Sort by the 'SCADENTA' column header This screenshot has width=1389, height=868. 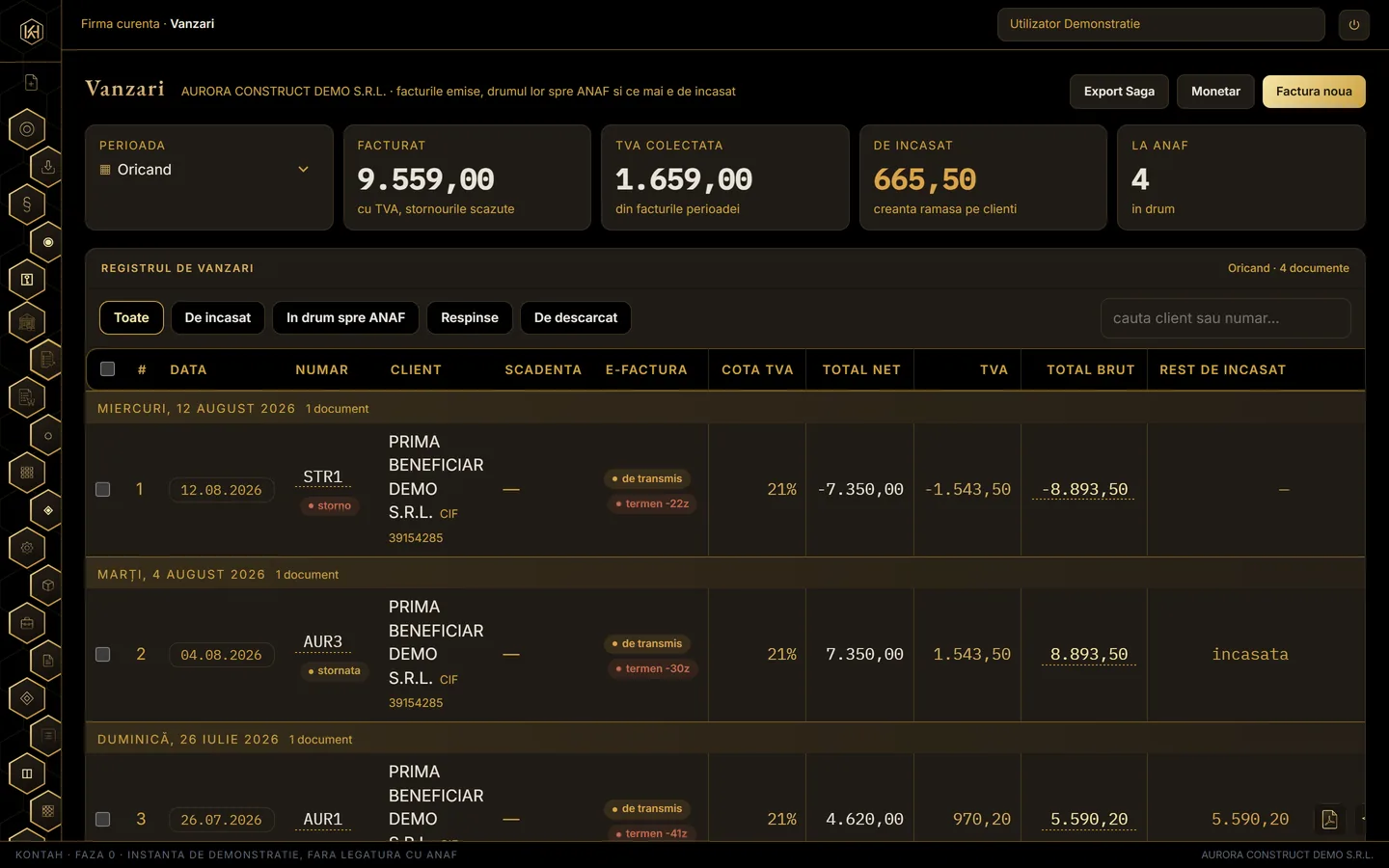point(543,369)
